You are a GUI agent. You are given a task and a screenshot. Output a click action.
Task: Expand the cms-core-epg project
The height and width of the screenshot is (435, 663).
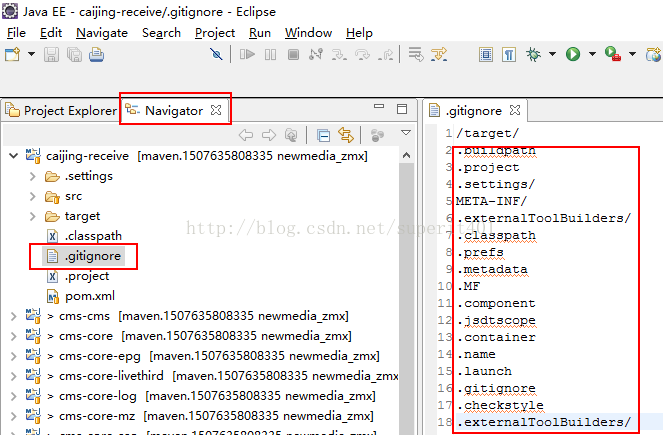tap(14, 356)
